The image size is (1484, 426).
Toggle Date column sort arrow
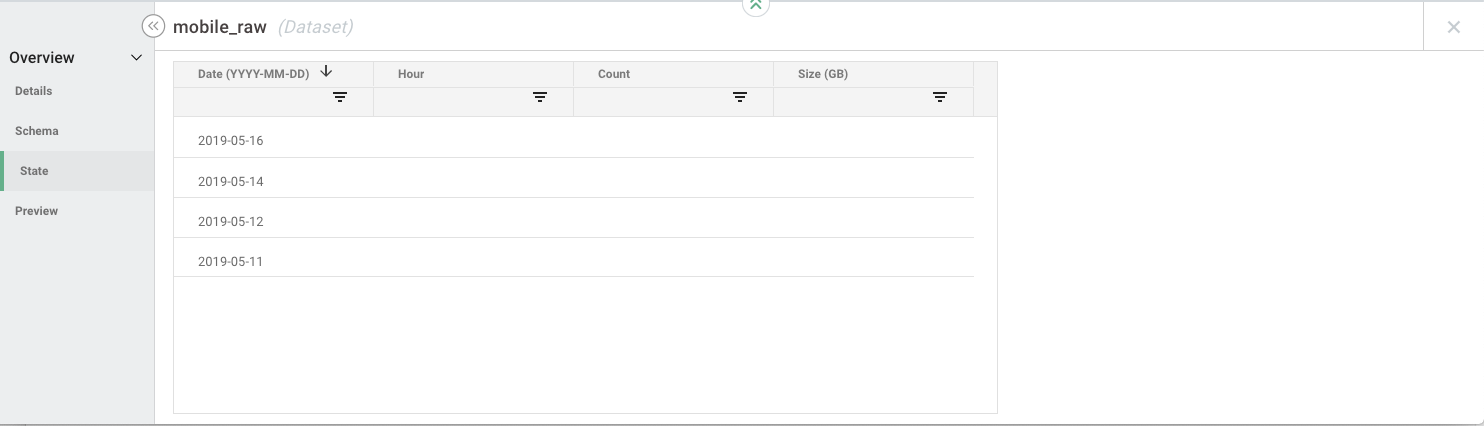326,72
